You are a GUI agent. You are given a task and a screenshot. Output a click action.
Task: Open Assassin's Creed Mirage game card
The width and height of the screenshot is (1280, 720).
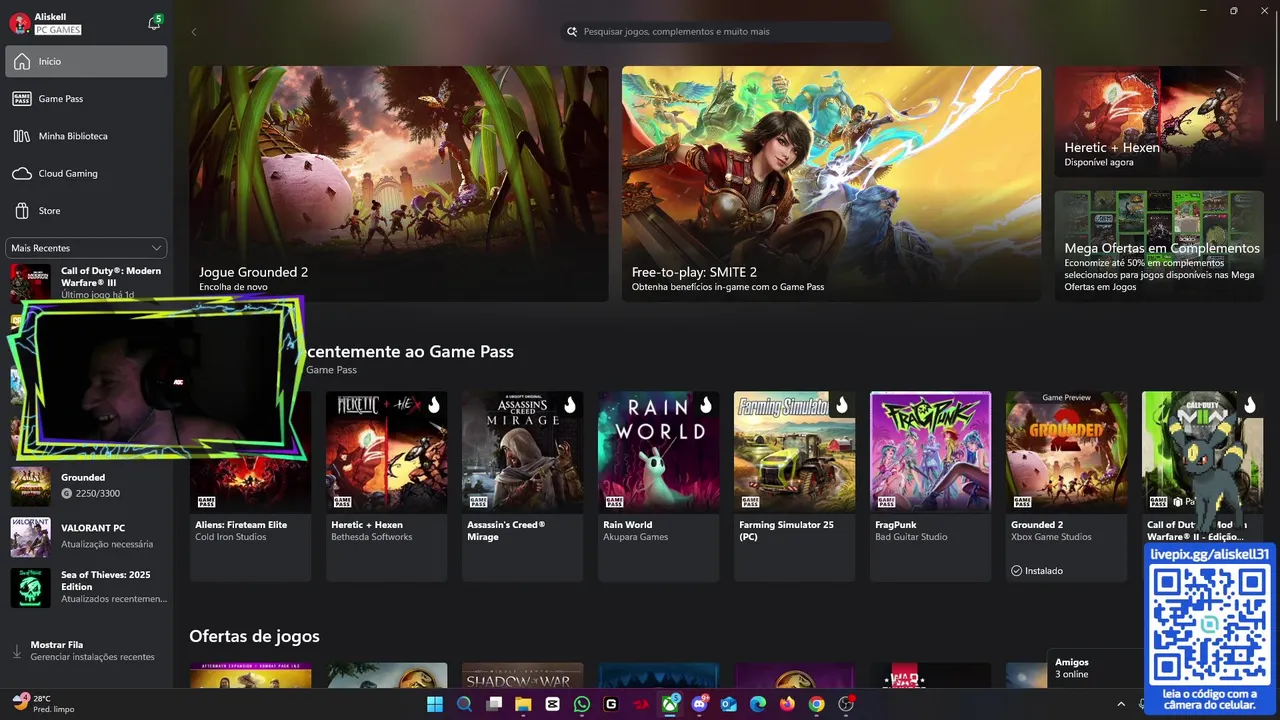(522, 486)
